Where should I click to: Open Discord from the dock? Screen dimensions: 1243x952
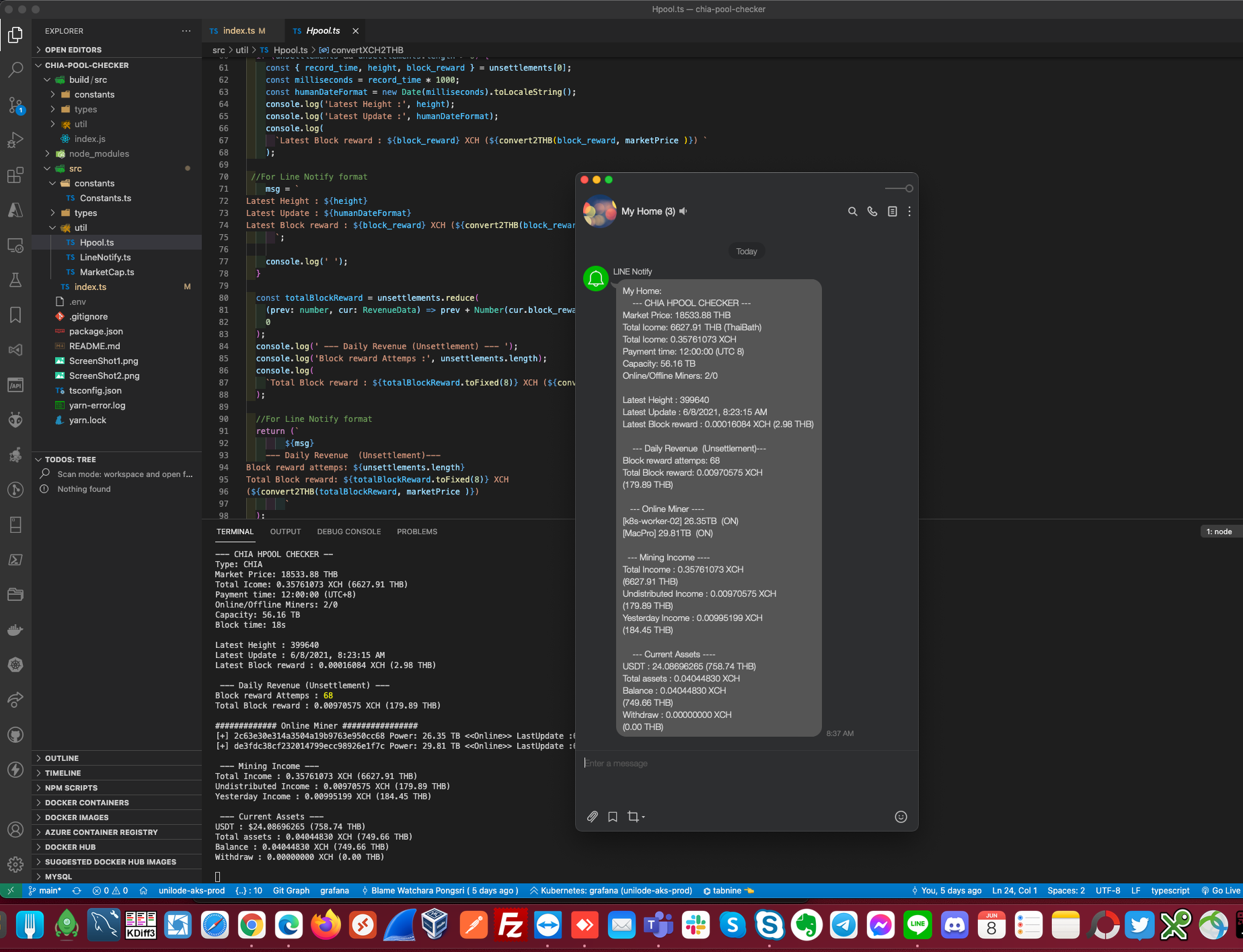(x=954, y=926)
